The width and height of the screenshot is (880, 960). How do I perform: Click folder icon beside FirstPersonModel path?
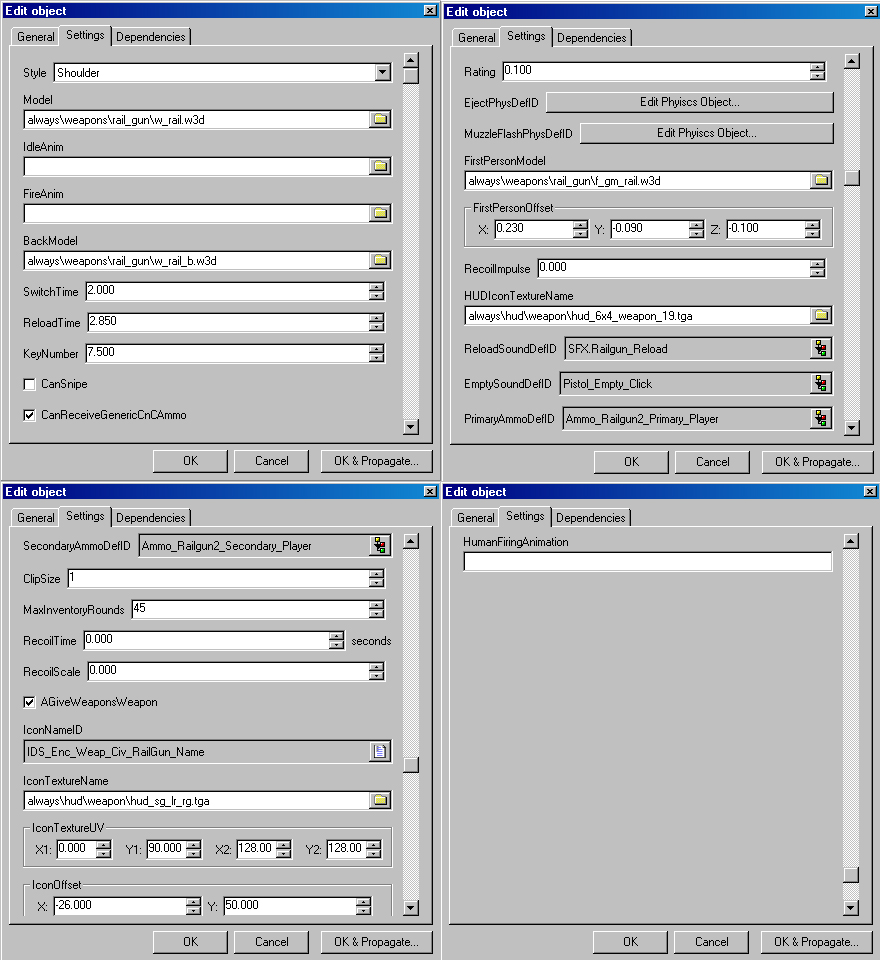tap(821, 180)
